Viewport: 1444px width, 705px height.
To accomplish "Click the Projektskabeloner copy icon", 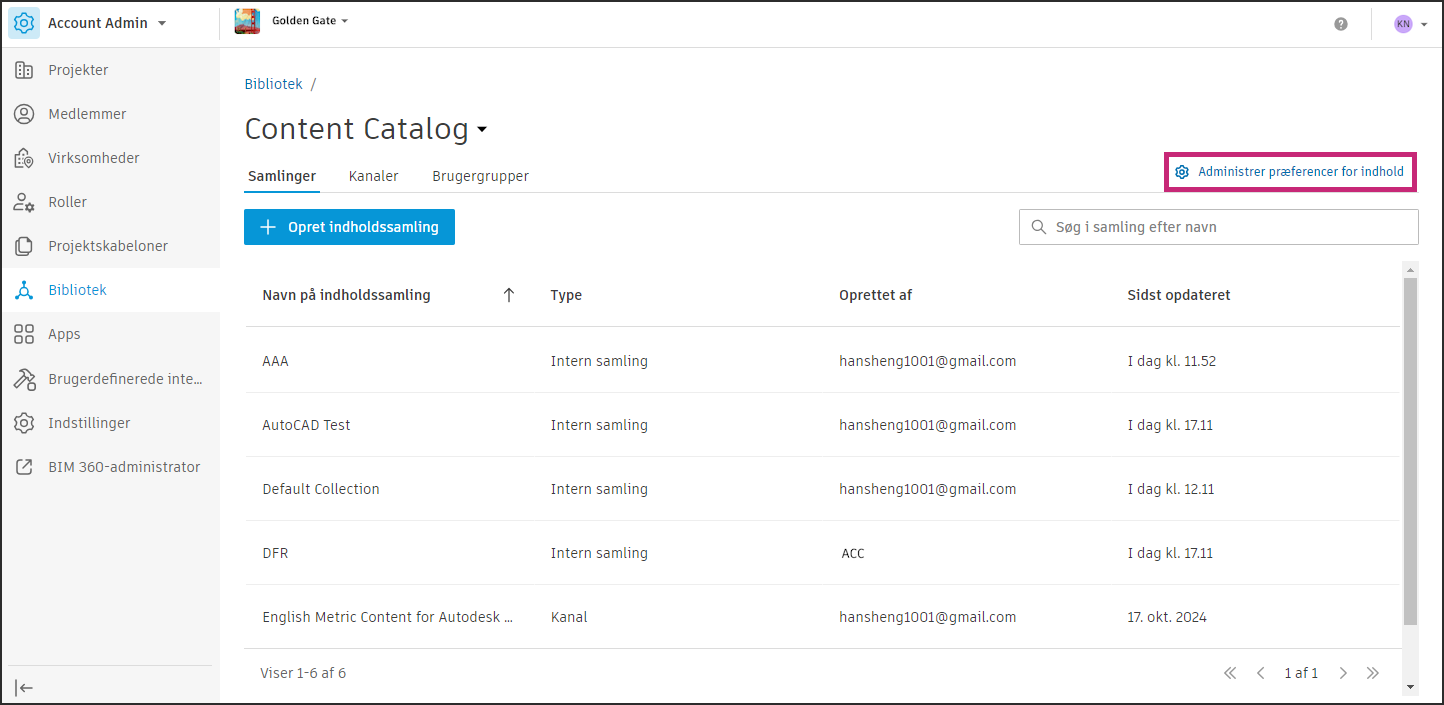I will tap(24, 246).
